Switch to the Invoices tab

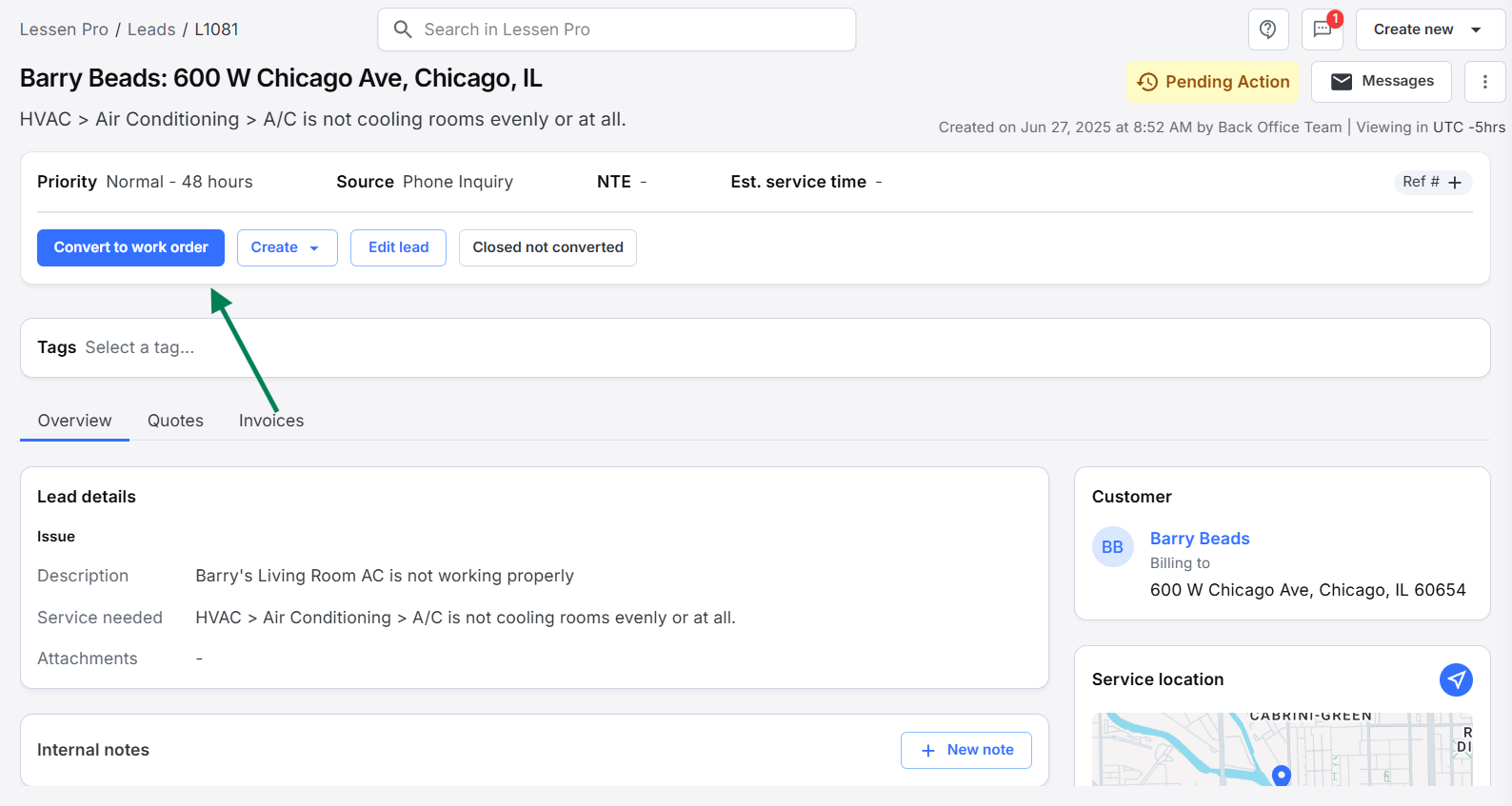[x=271, y=421]
